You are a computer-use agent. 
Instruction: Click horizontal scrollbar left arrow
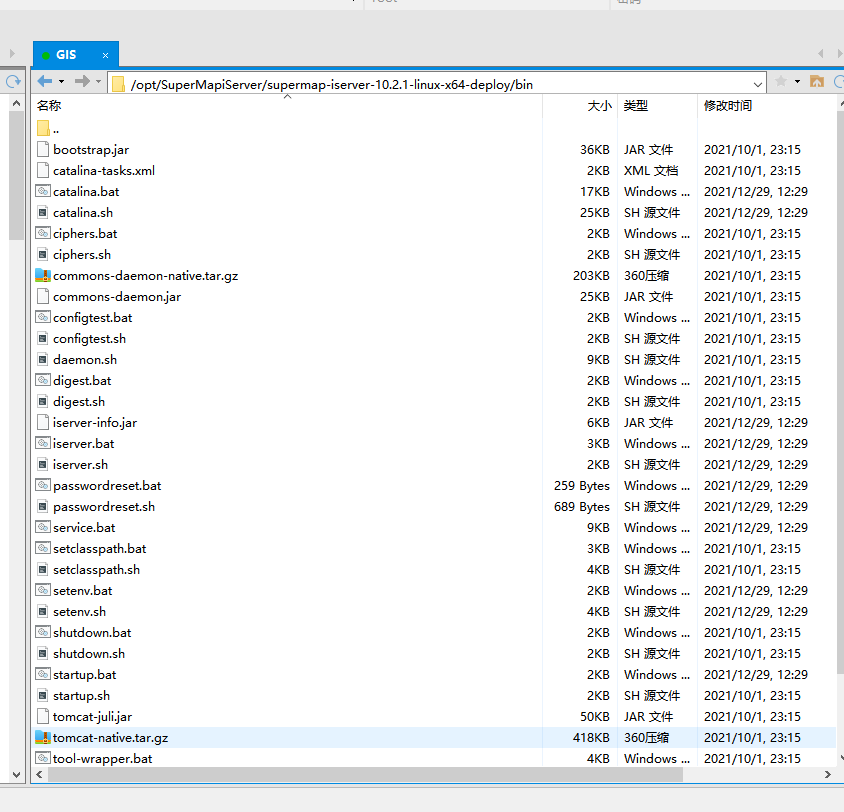39,774
